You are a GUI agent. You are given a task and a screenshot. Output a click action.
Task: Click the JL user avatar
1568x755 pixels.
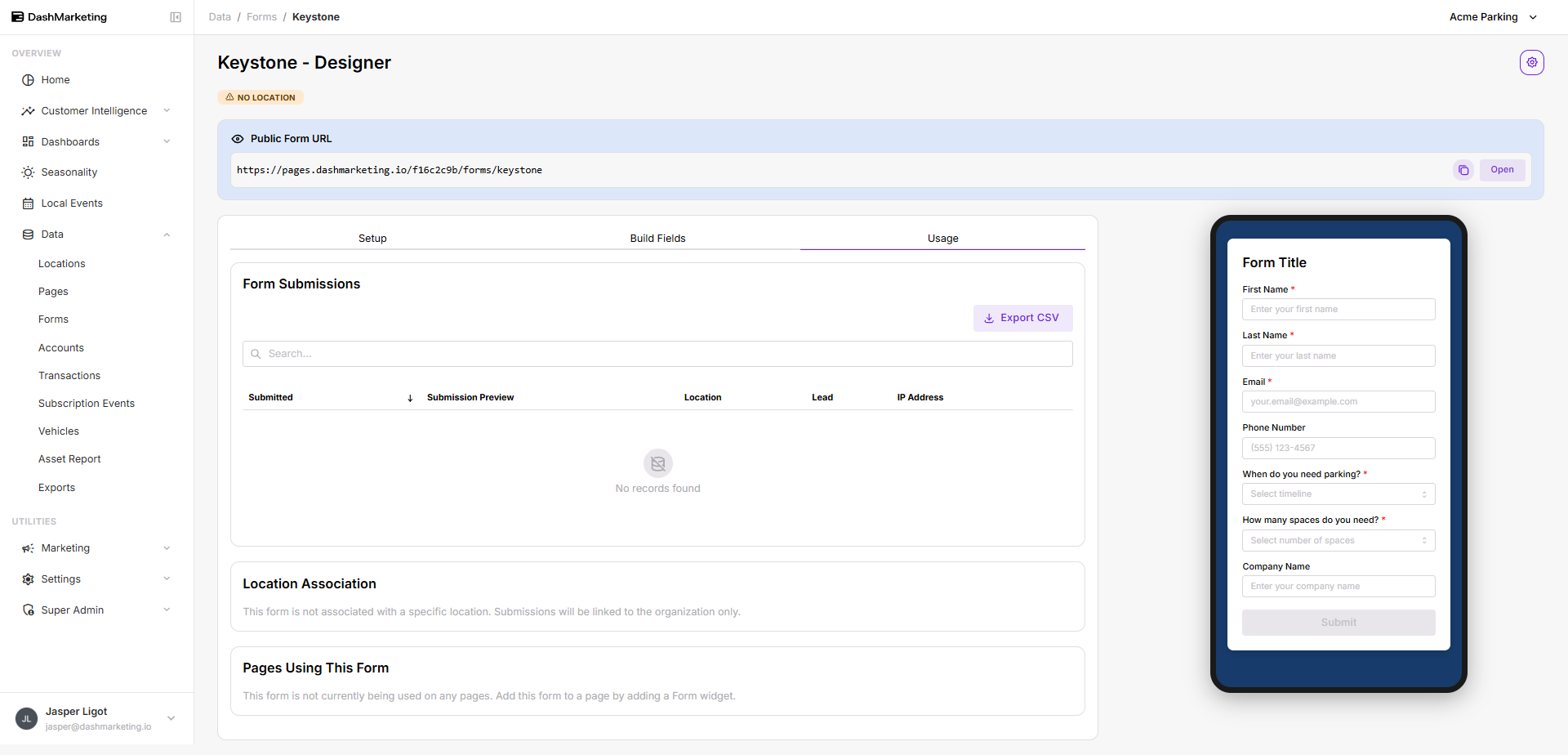tap(27, 719)
